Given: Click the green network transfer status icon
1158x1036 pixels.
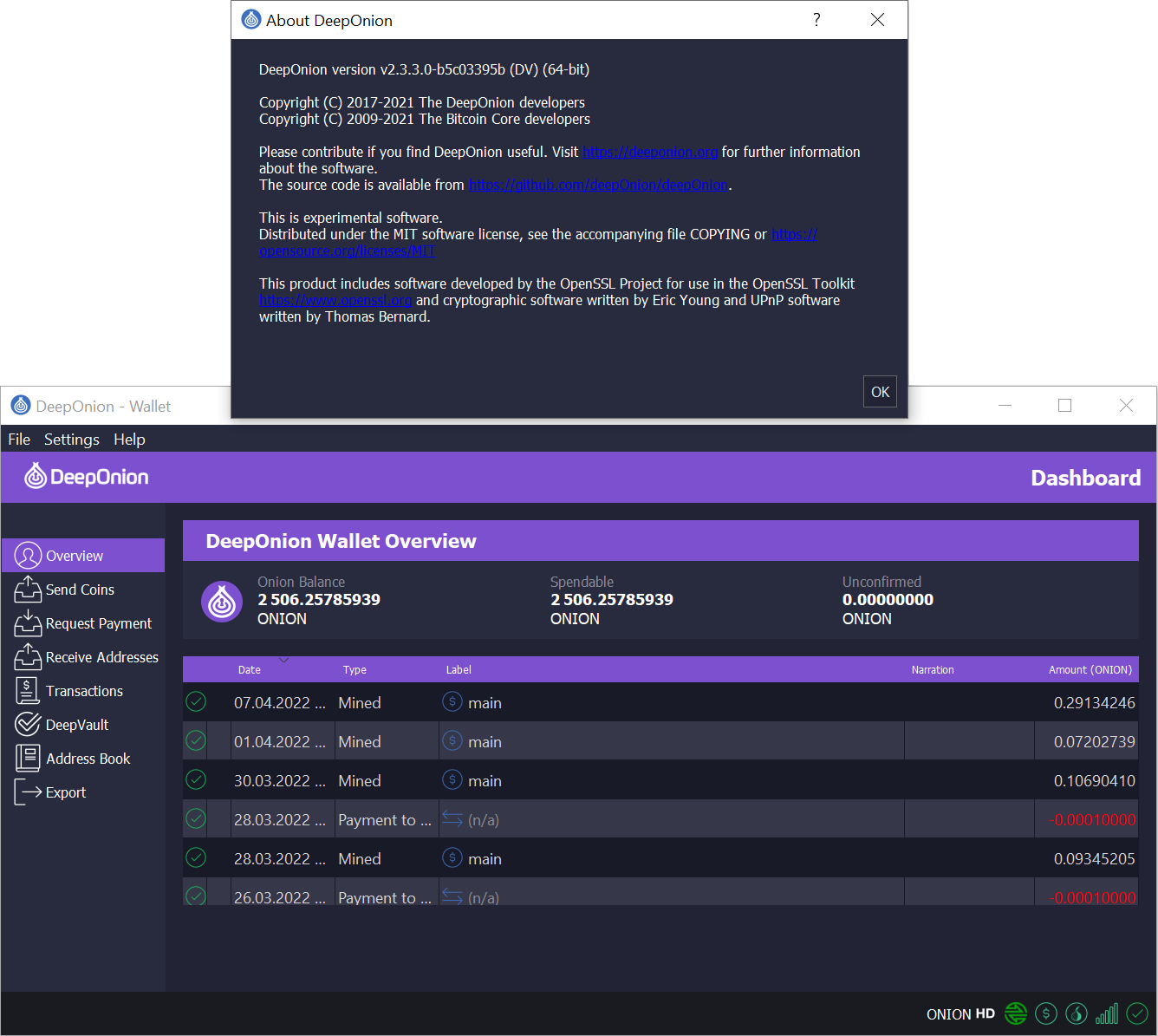Looking at the screenshot, I should coord(1016,1013).
